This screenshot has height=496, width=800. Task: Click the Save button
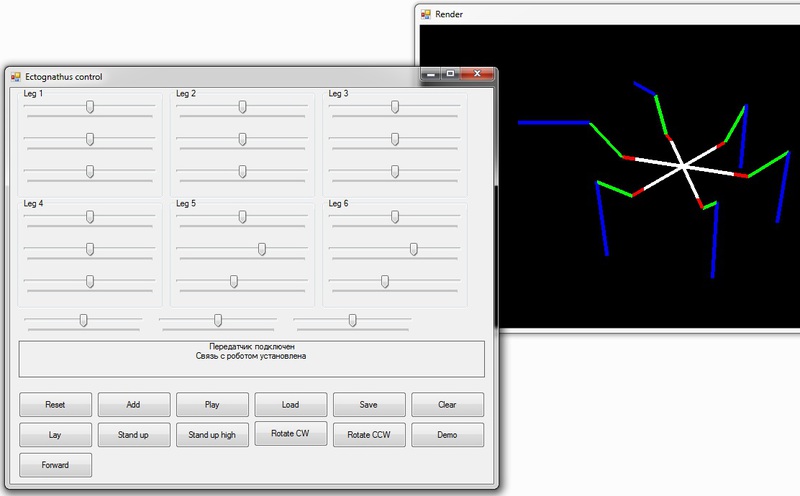(x=369, y=405)
